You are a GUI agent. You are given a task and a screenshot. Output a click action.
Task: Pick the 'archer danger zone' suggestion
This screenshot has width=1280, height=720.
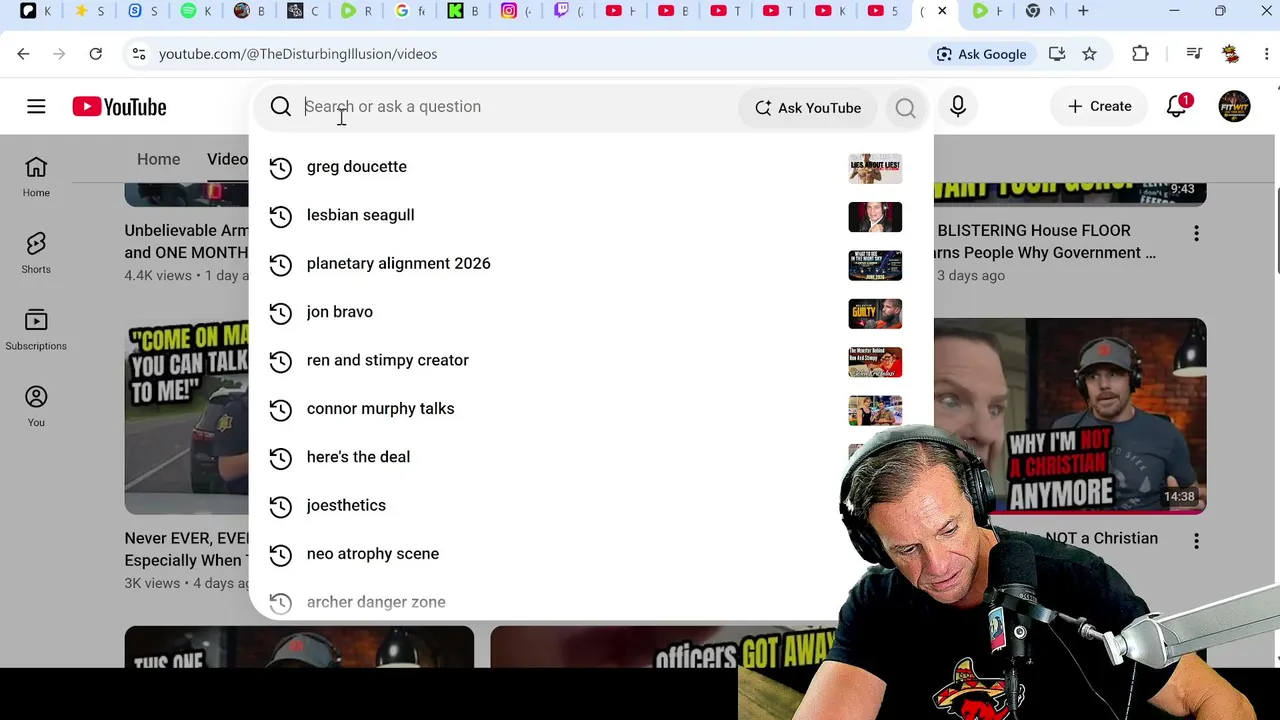(x=547, y=602)
